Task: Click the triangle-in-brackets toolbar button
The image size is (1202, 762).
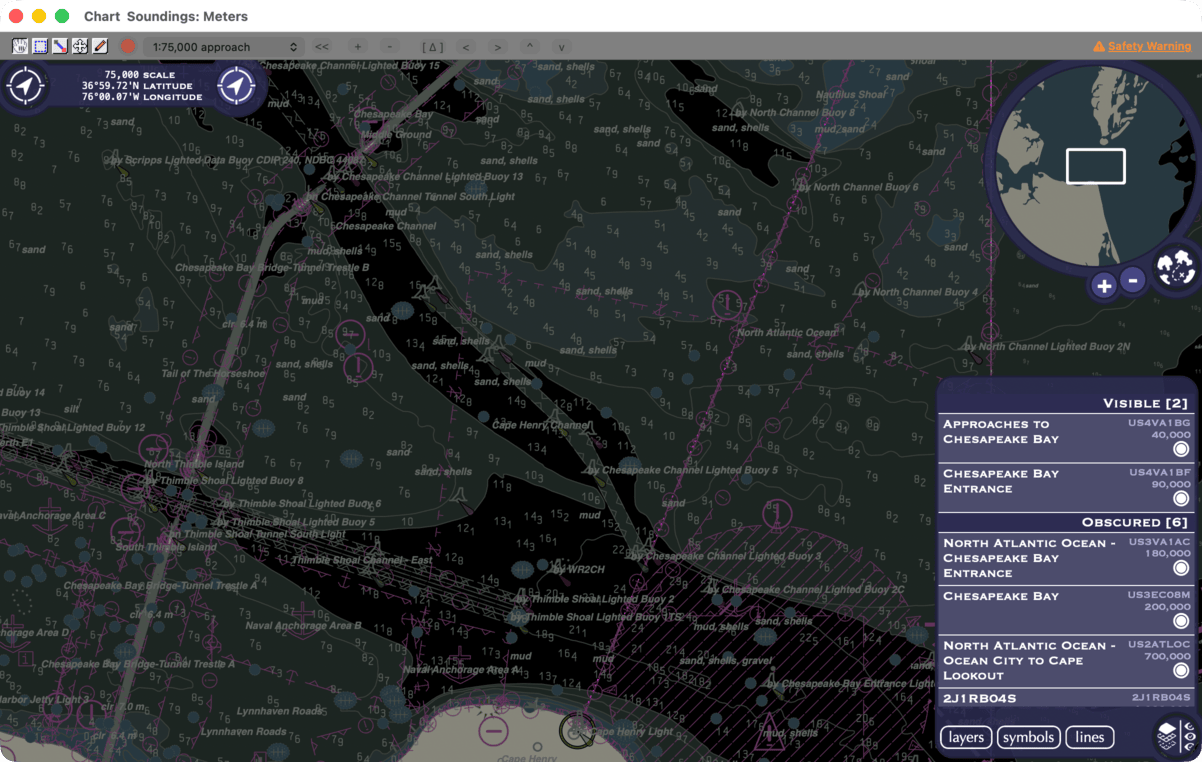Action: pos(433,47)
